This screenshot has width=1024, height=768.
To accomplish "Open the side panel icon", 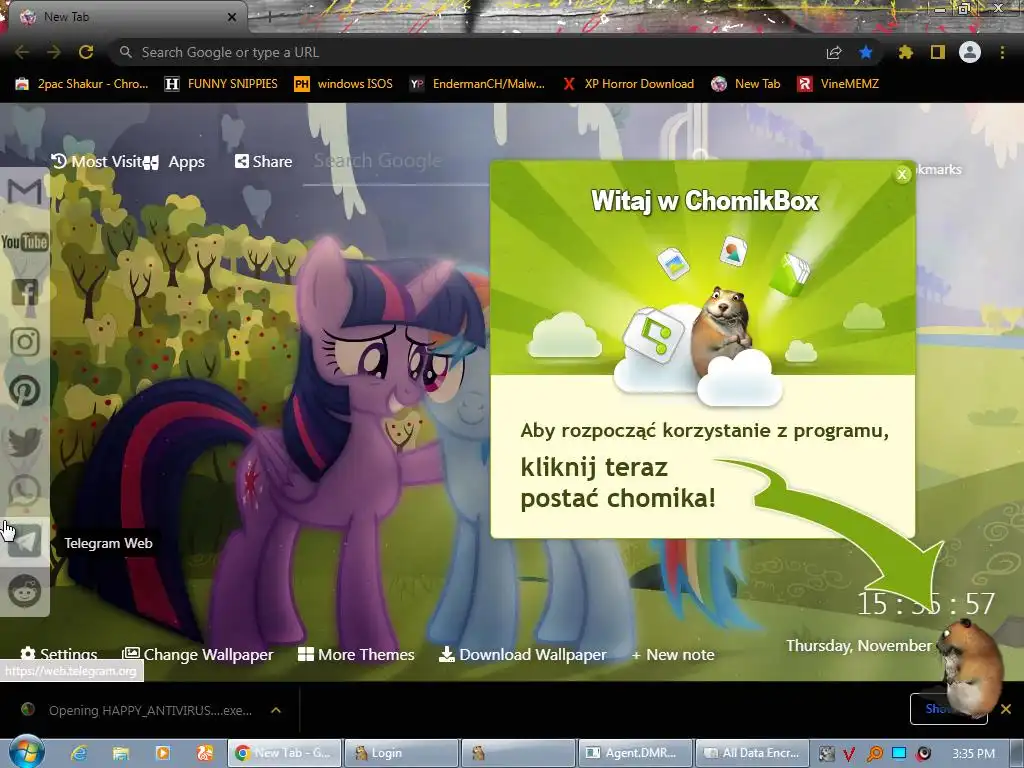I will pyautogui.click(x=938, y=52).
